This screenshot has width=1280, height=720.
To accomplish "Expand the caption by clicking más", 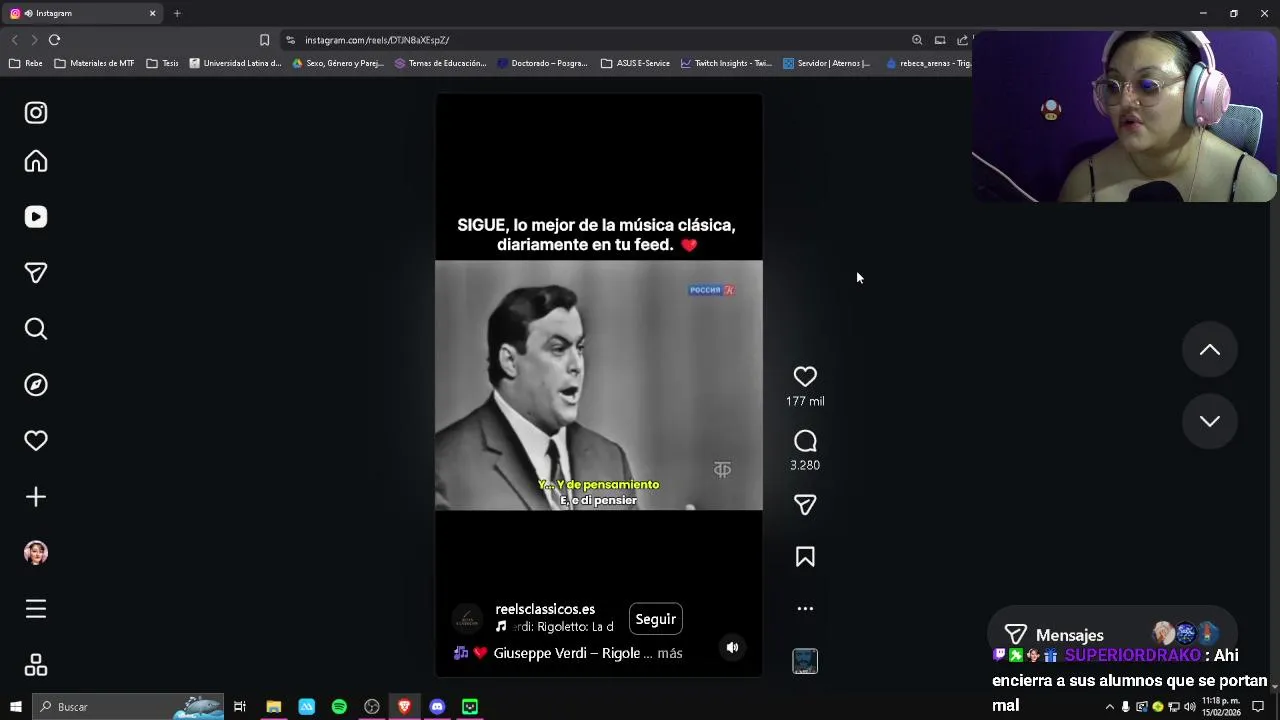I will (670, 653).
